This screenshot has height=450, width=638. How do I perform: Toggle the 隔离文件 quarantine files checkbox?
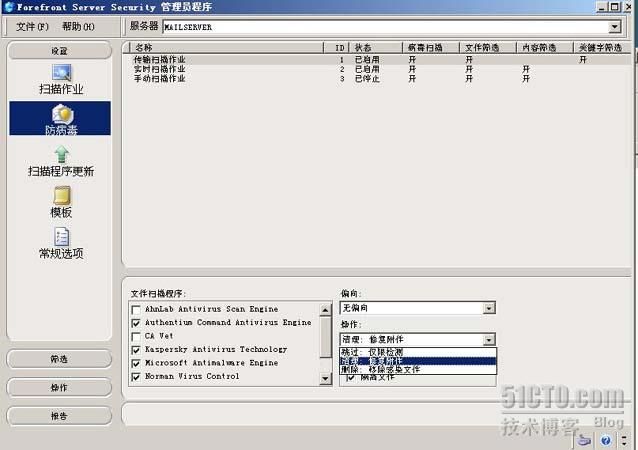pyautogui.click(x=350, y=378)
